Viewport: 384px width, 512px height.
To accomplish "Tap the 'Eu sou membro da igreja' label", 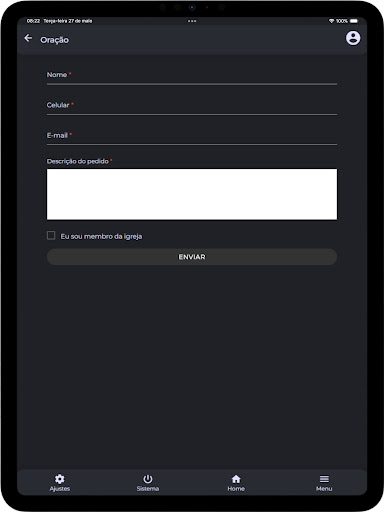I will 101,236.
